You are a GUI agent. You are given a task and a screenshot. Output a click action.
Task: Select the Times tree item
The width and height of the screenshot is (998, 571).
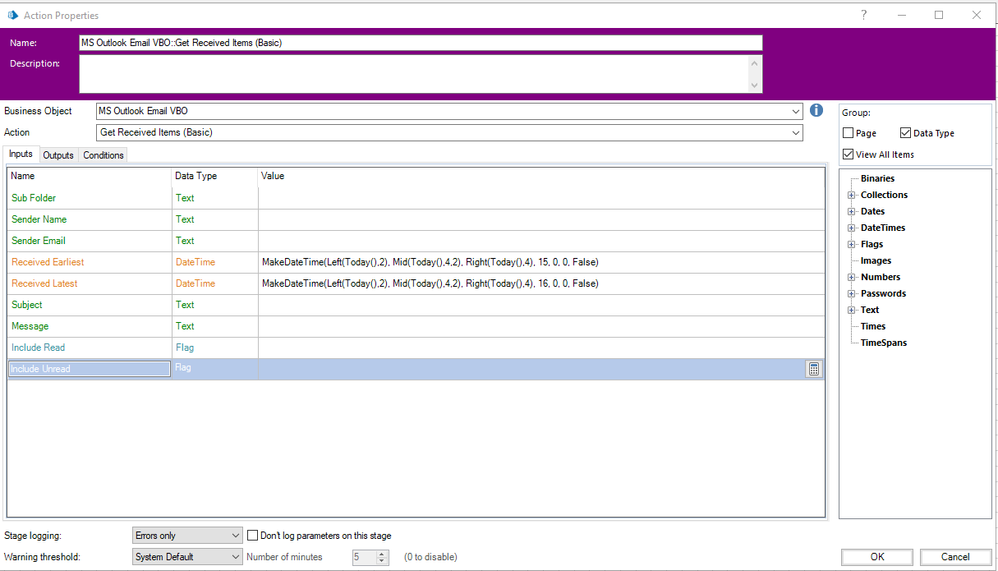point(873,326)
